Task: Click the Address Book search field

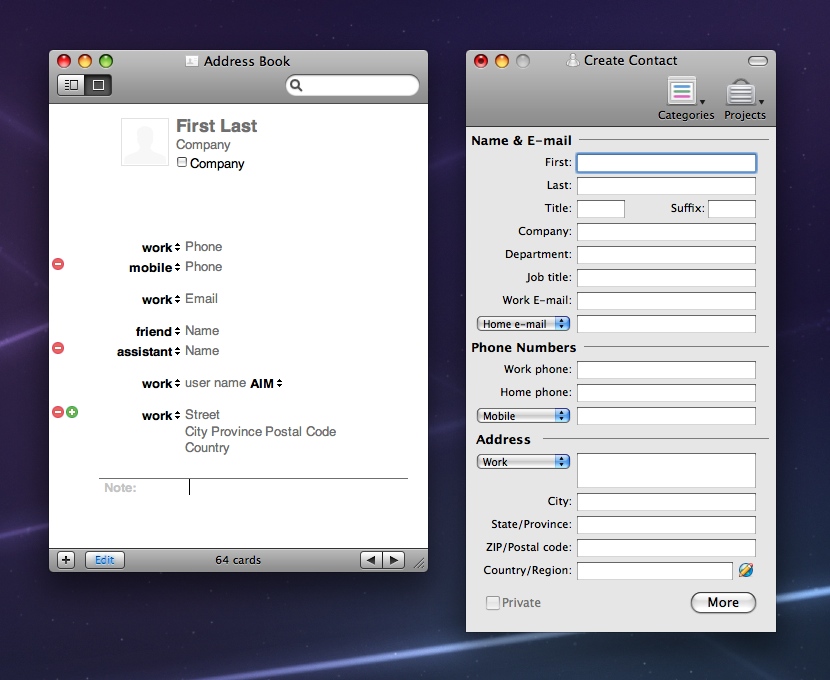Action: coord(358,86)
